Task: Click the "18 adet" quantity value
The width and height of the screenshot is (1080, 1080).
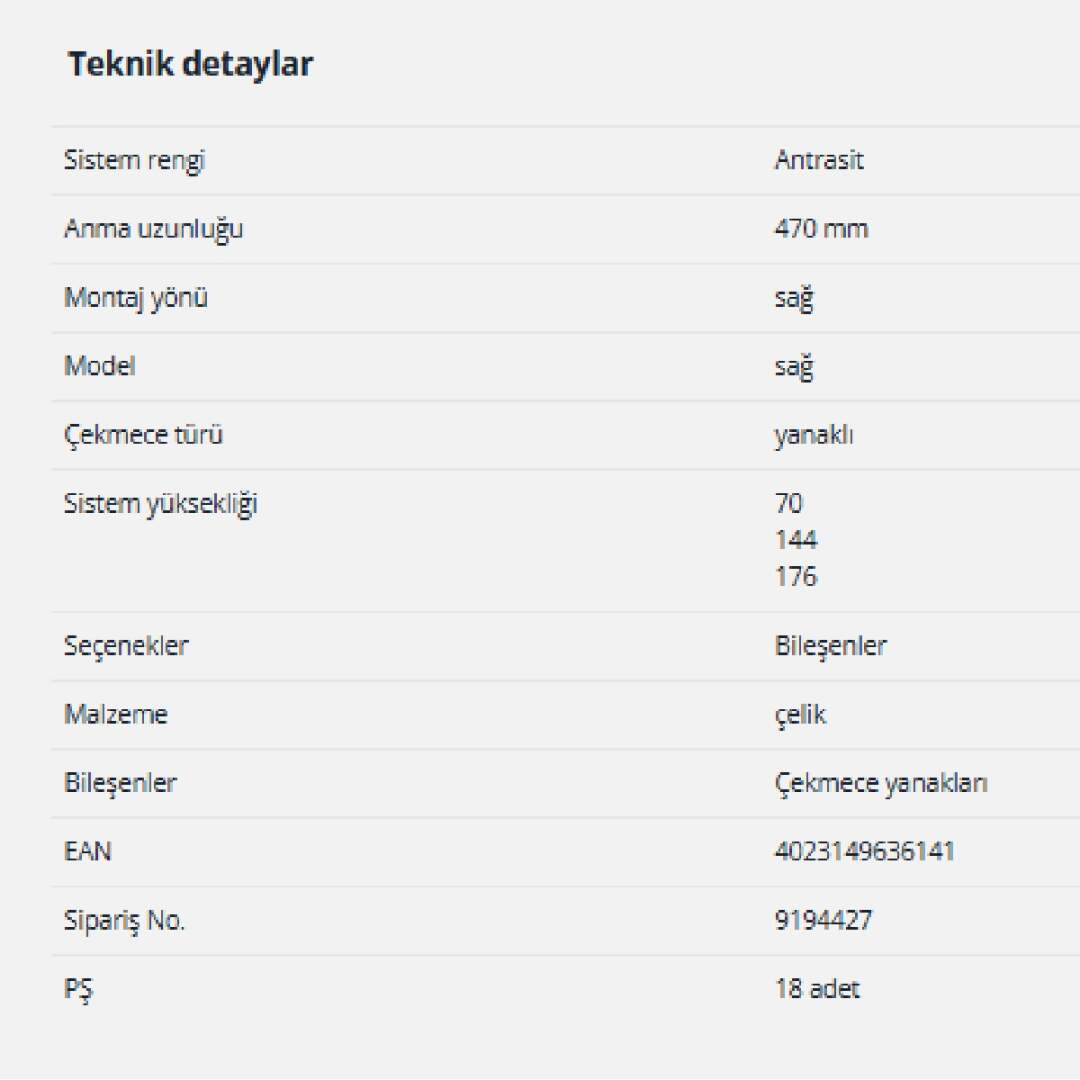Action: coord(817,989)
